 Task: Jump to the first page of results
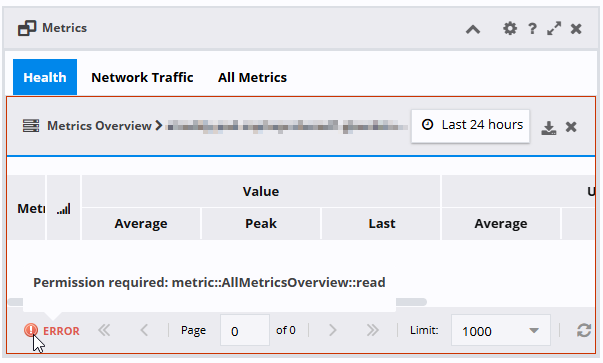pos(104,330)
